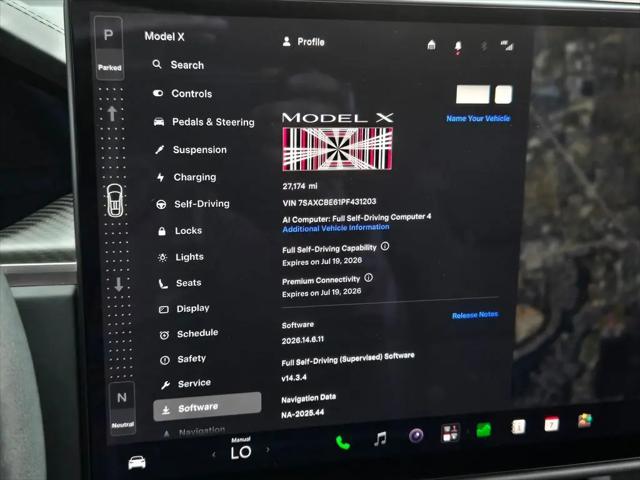
Task: Open the notifications bell icon
Action: (458, 47)
